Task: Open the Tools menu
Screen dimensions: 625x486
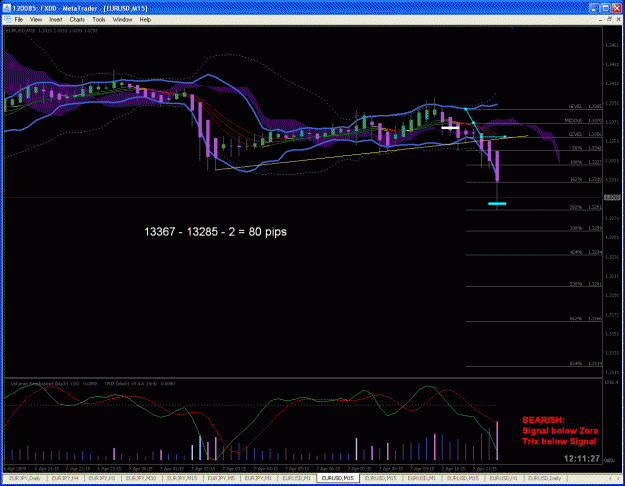Action: pyautogui.click(x=99, y=19)
